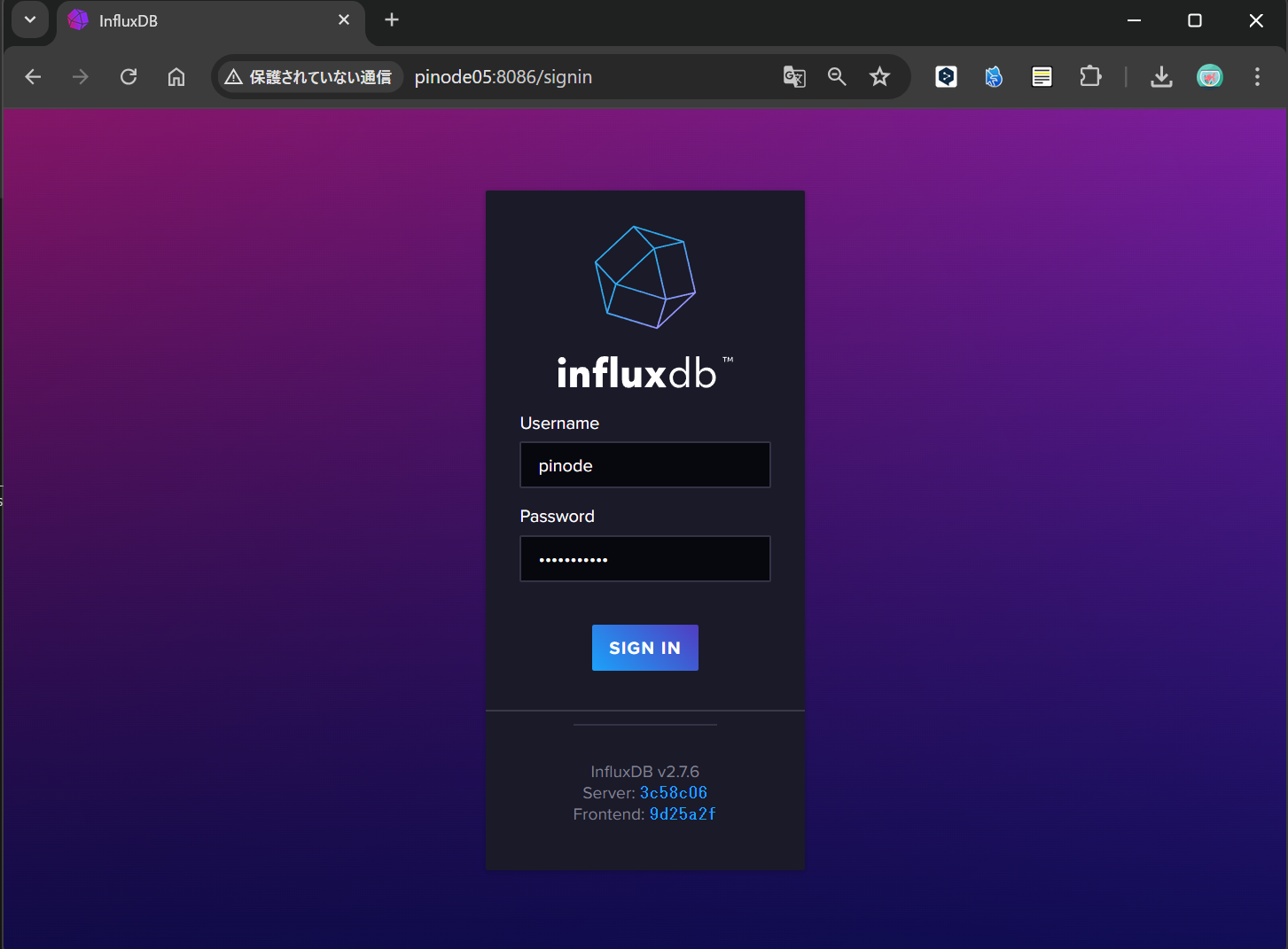Click the browser forward arrow

(81, 77)
